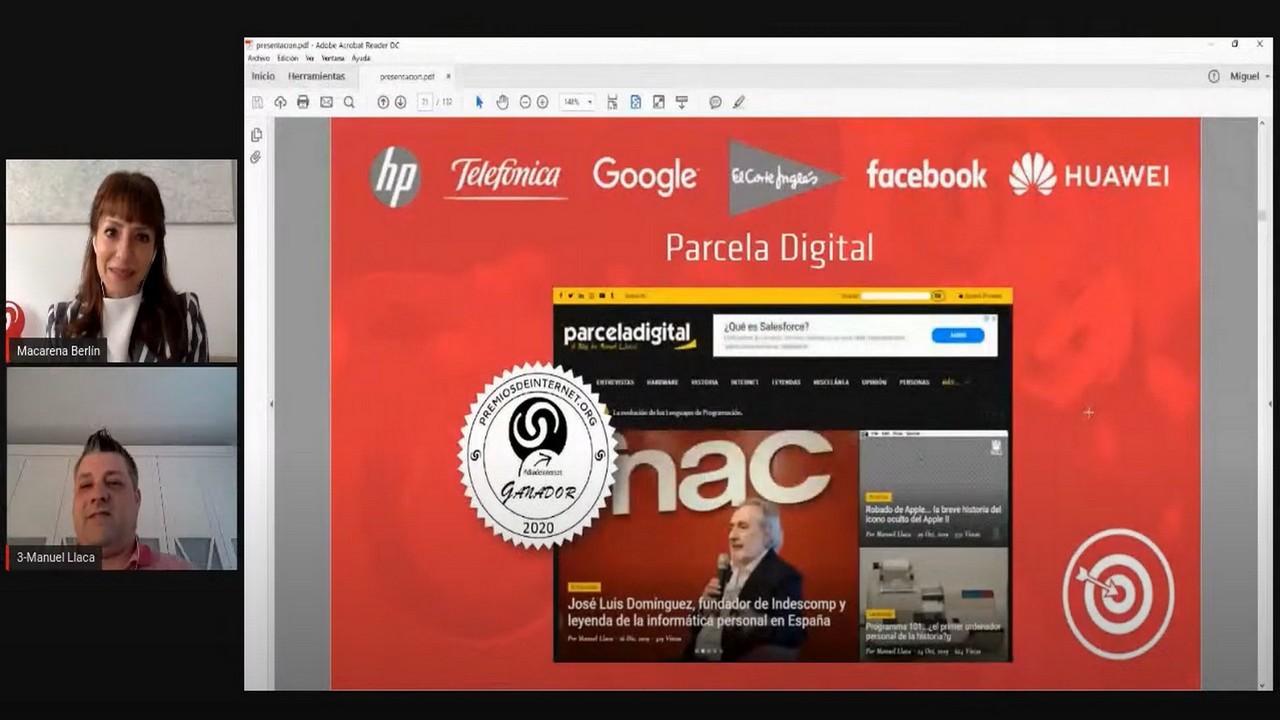This screenshot has width=1280, height=720.
Task: Click Manuel Llaca's video tile
Action: click(122, 468)
